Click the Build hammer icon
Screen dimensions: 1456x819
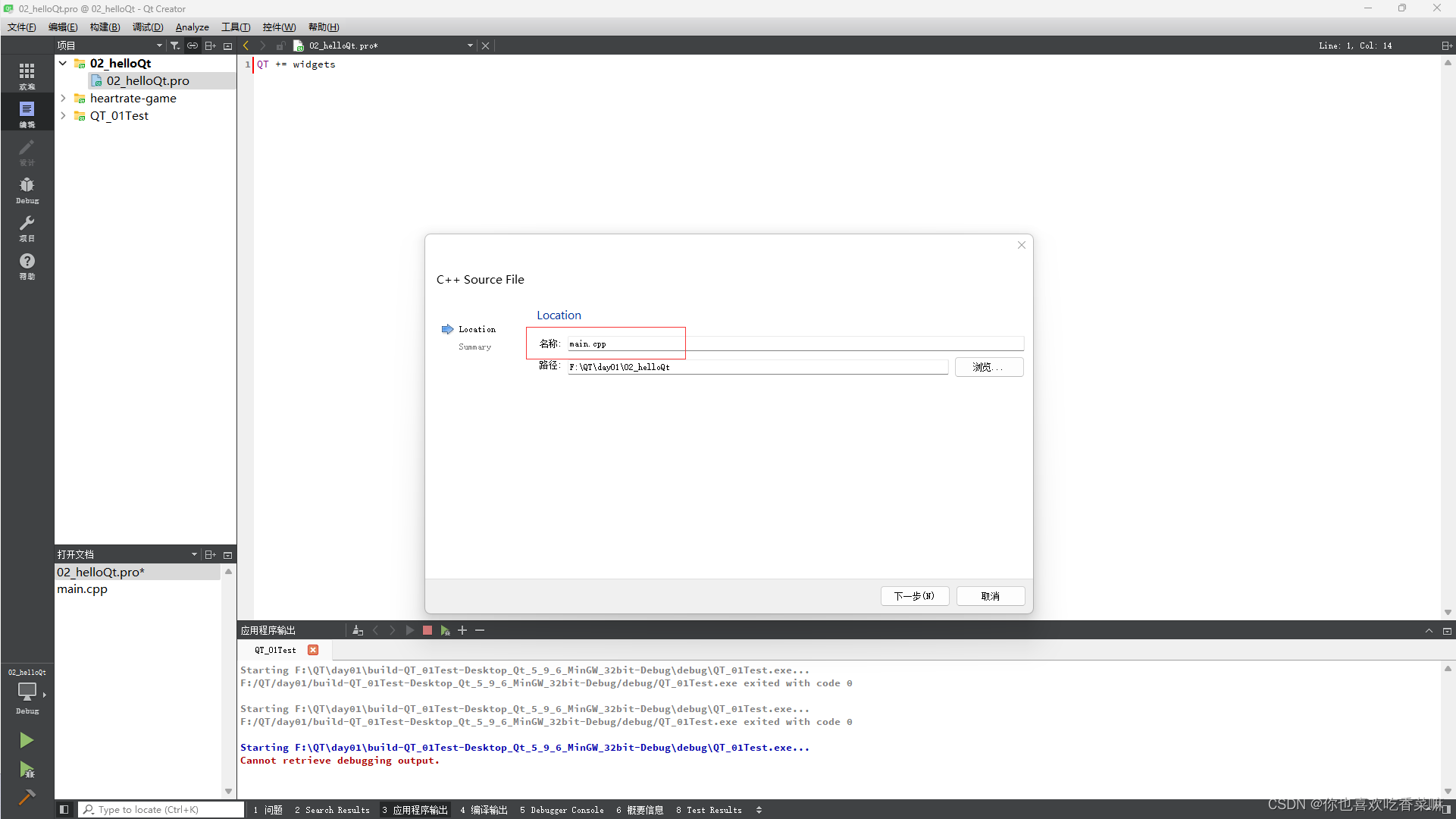pyautogui.click(x=27, y=797)
